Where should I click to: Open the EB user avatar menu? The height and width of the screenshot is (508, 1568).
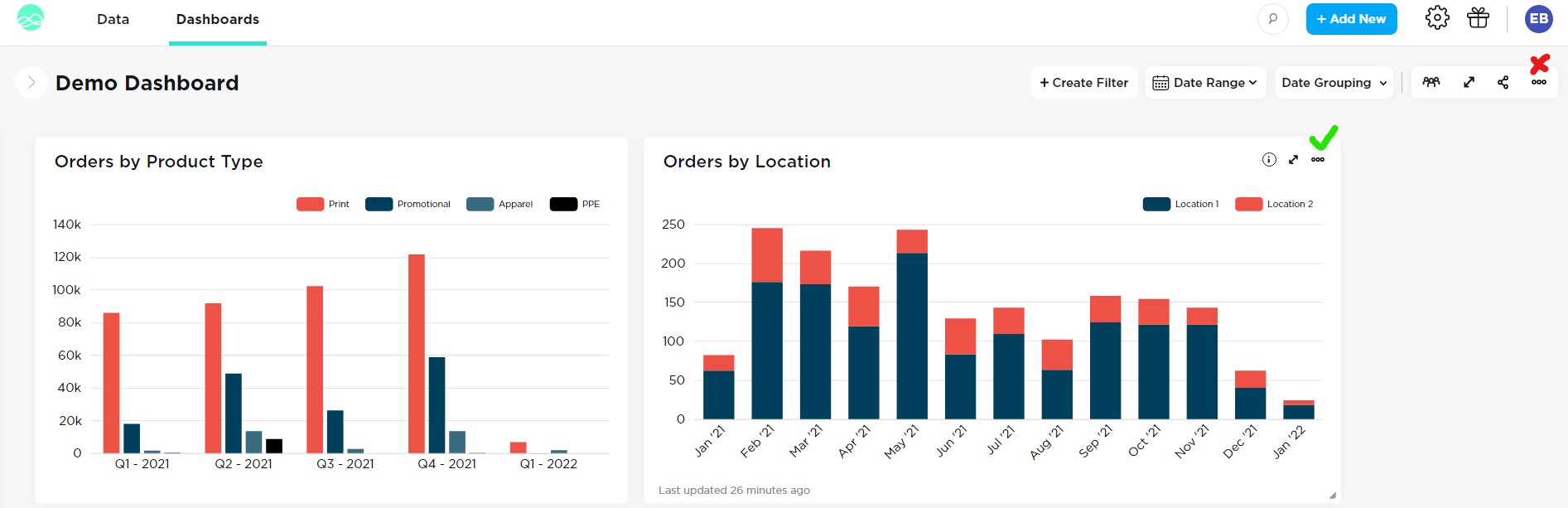point(1538,19)
